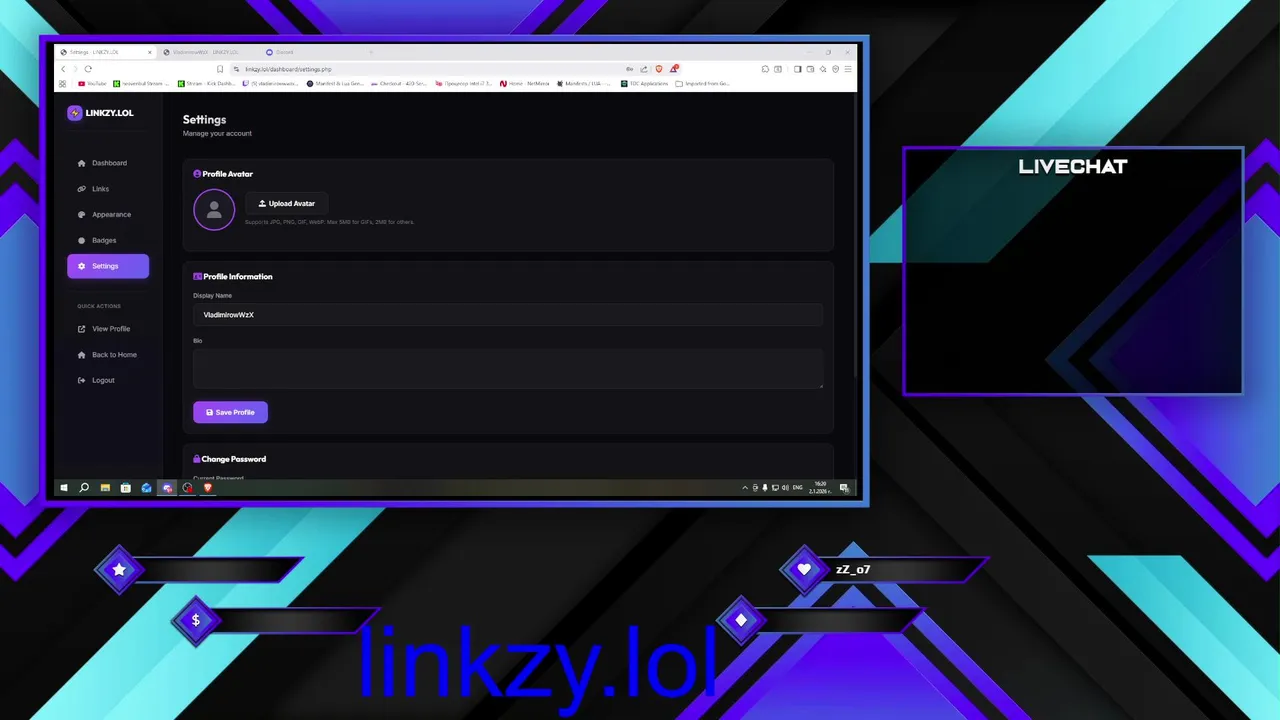Click Logout in the sidebar
This screenshot has height=720, width=1280.
tap(108, 380)
